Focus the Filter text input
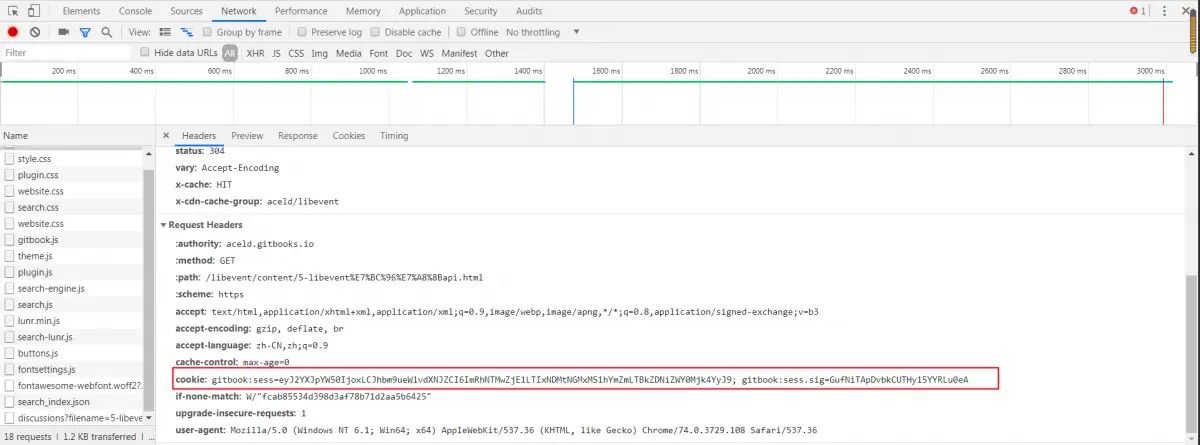1200x445 pixels. (66, 53)
